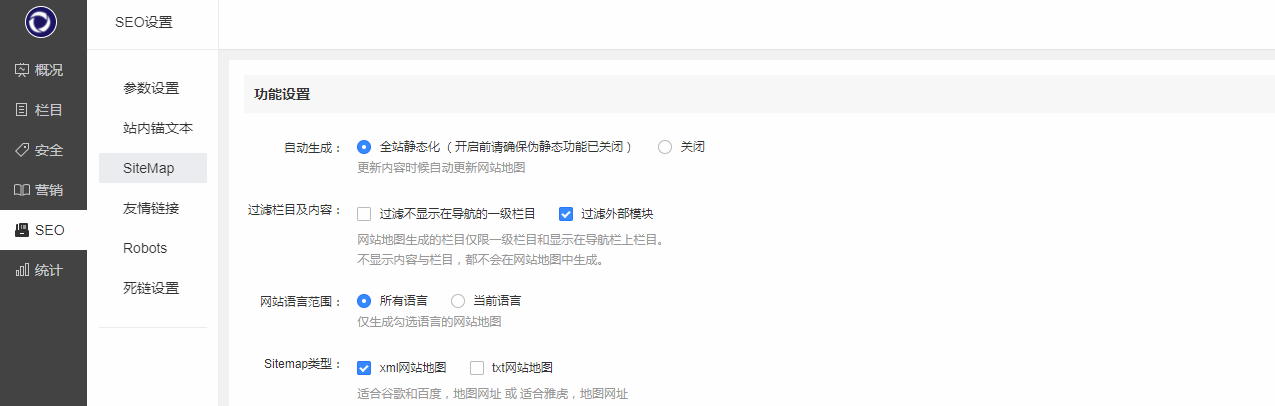Choose 当前语言 language radio
The image size is (1275, 406).
[458, 300]
